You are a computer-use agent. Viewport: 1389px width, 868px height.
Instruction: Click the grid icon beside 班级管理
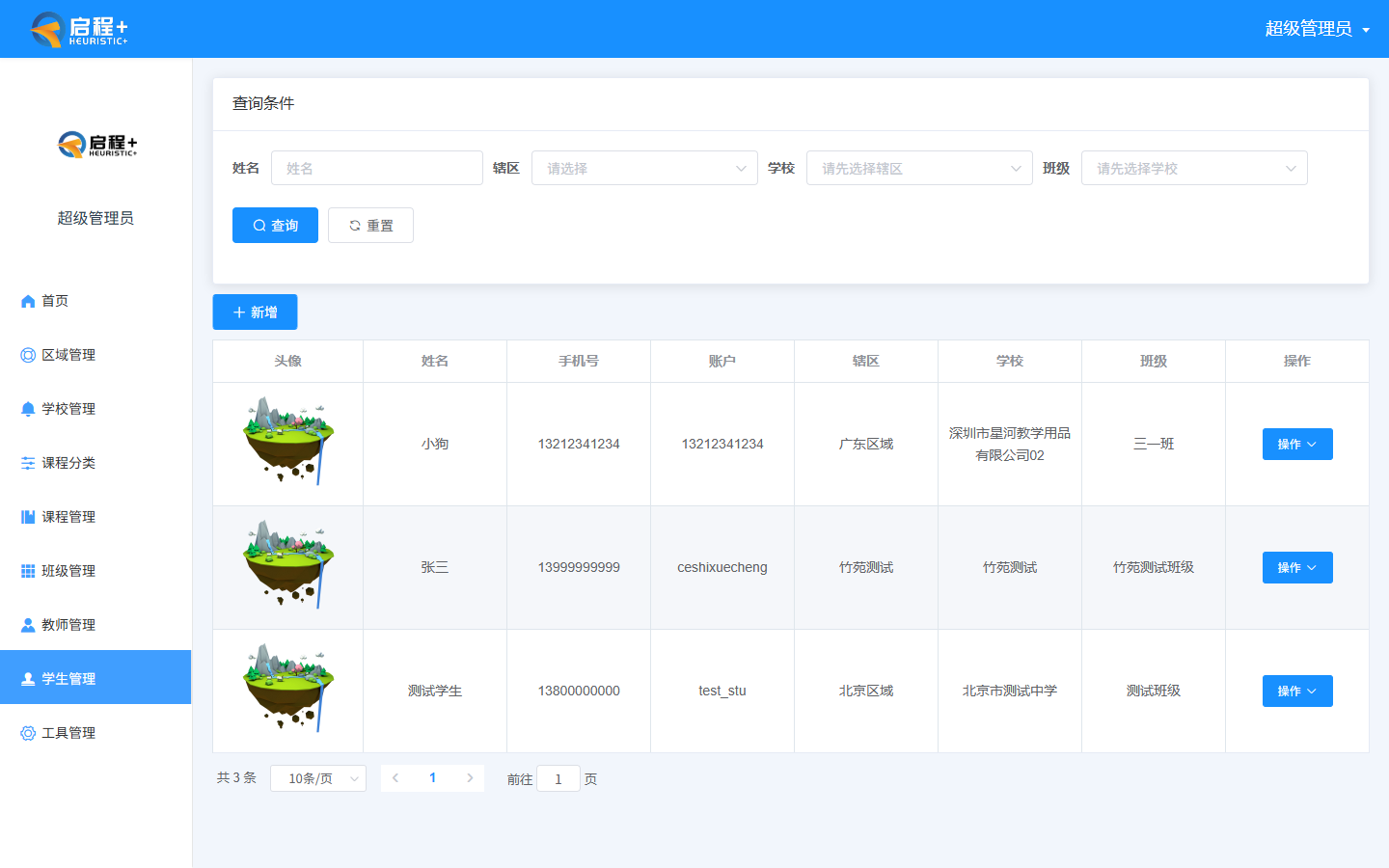point(28,571)
